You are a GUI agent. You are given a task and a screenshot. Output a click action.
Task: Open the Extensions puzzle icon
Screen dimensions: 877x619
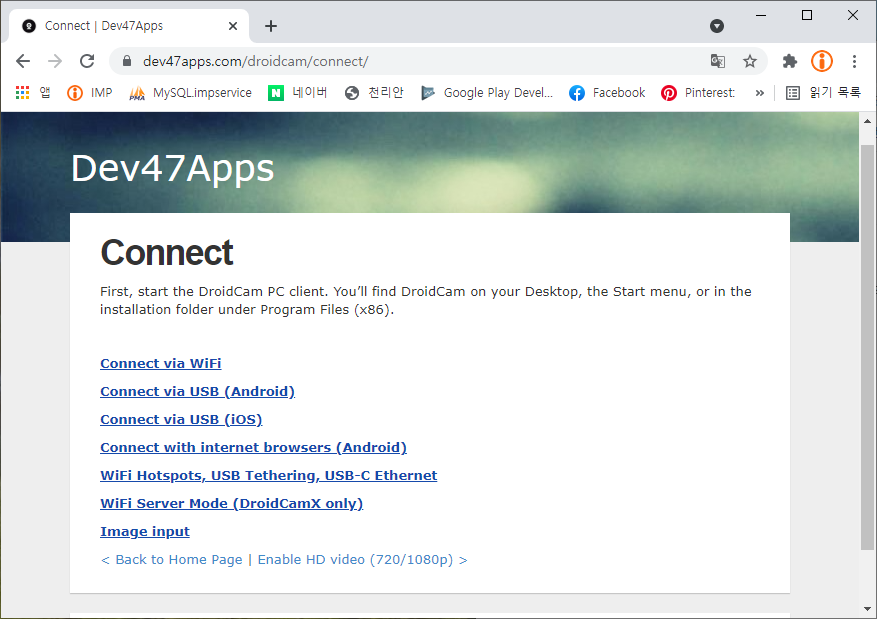[x=789, y=61]
